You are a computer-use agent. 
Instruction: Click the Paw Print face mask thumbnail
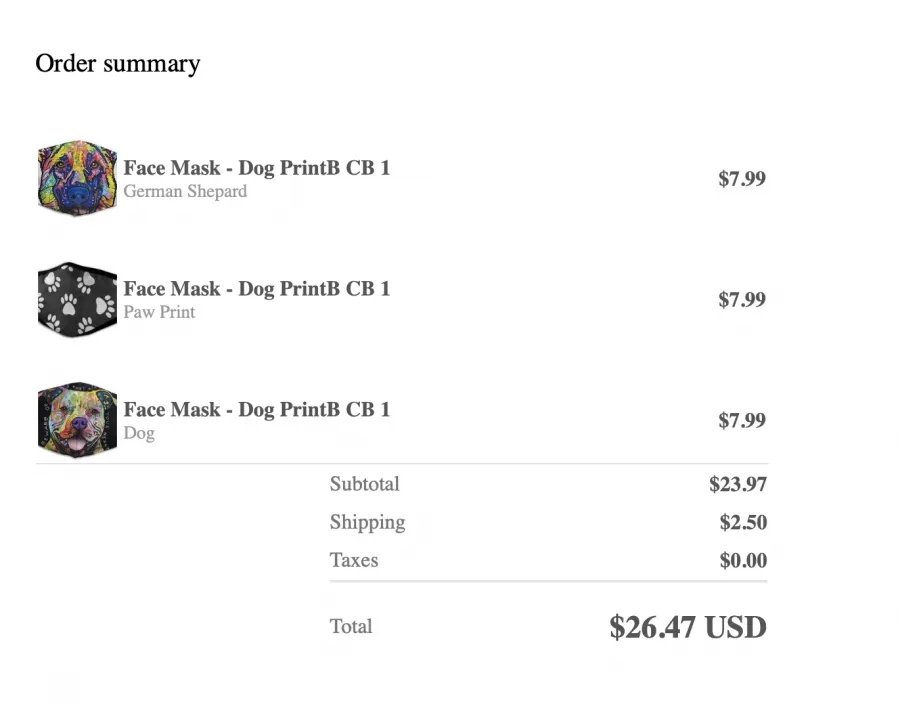click(77, 300)
